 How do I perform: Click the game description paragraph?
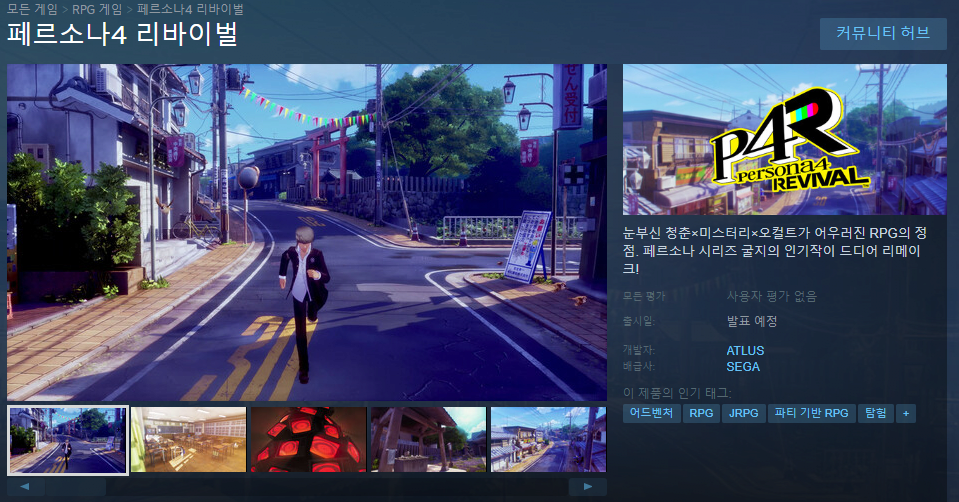tap(775, 250)
